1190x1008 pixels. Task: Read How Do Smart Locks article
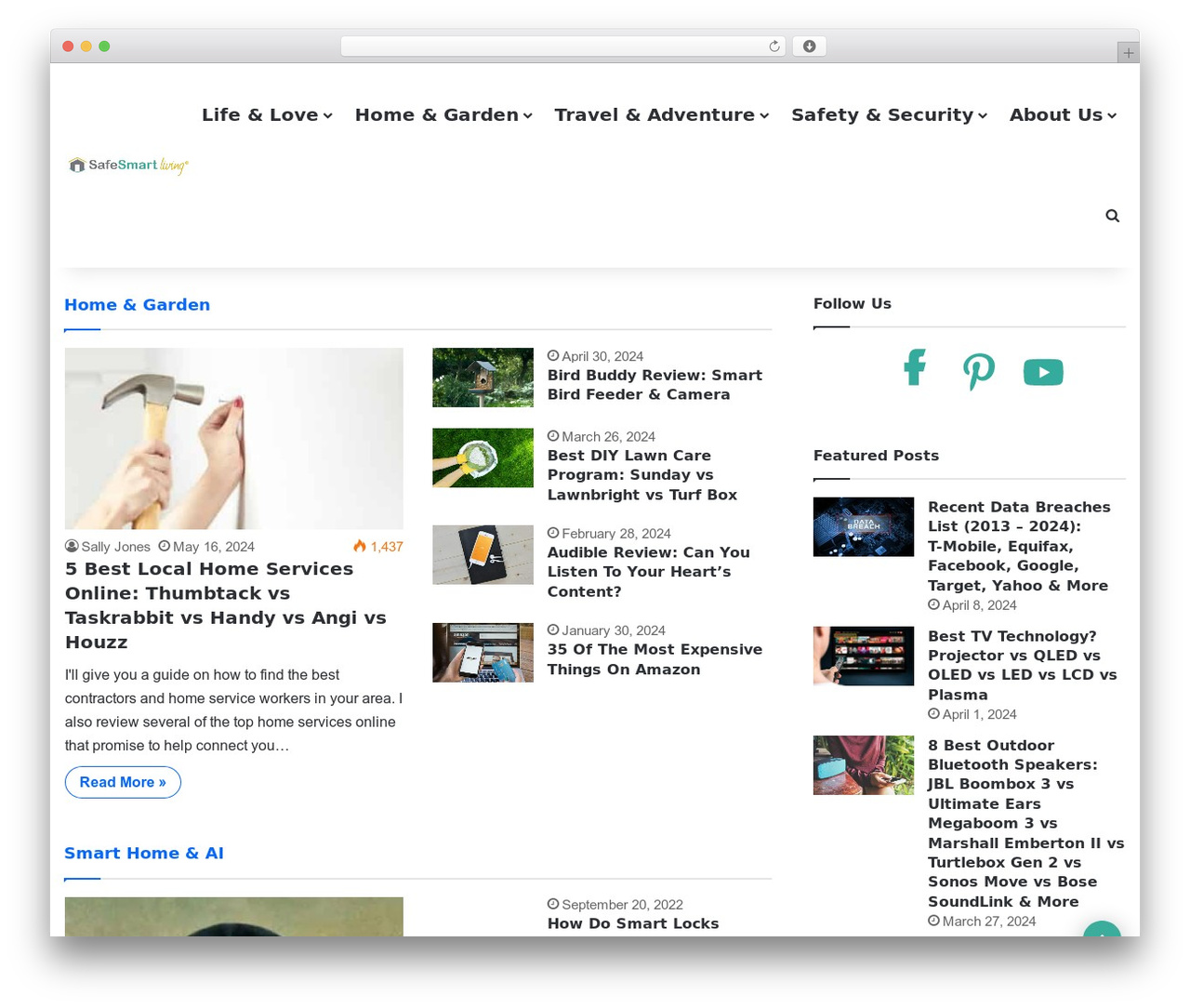coord(633,923)
